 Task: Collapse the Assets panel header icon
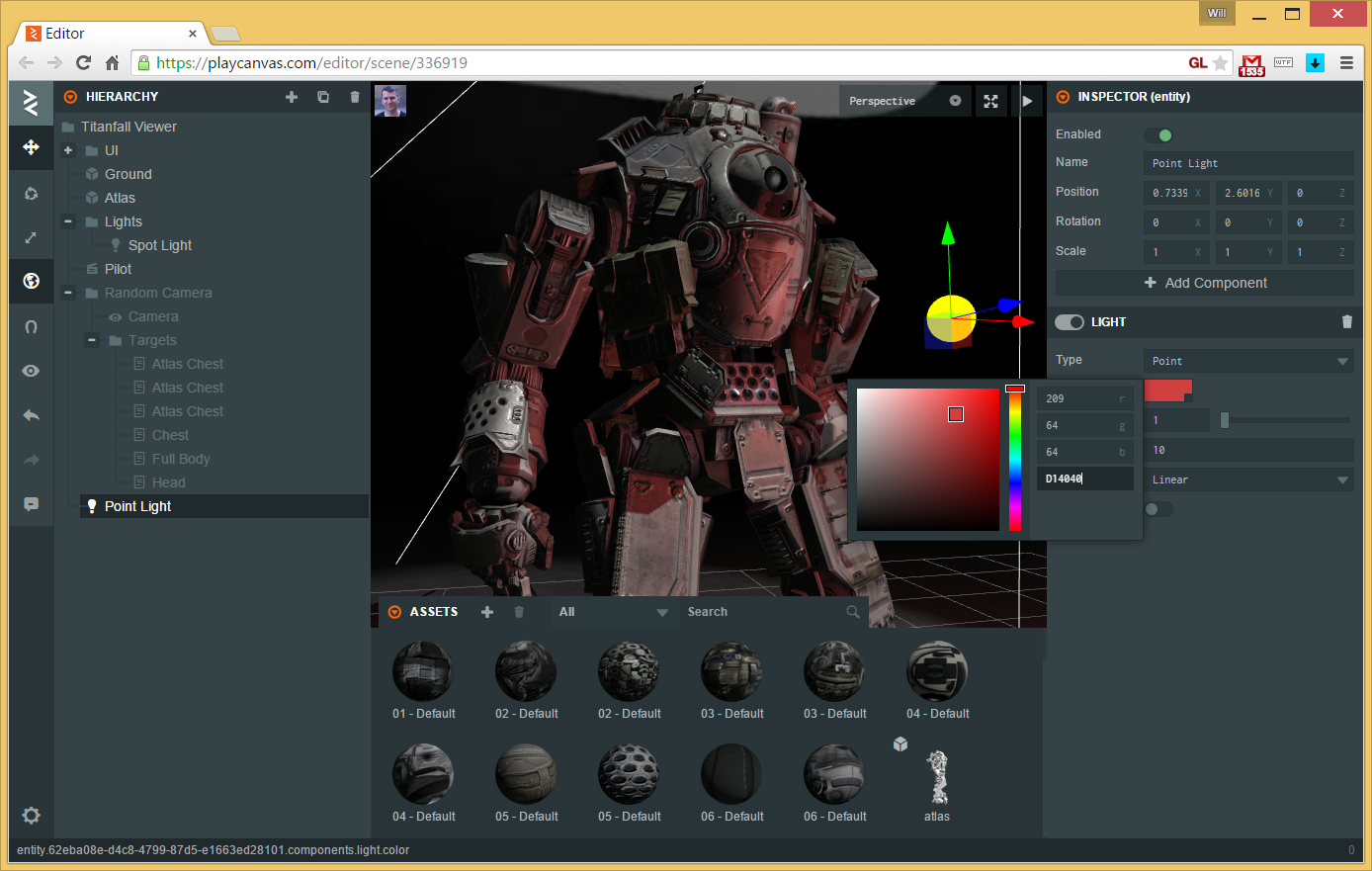pos(394,612)
